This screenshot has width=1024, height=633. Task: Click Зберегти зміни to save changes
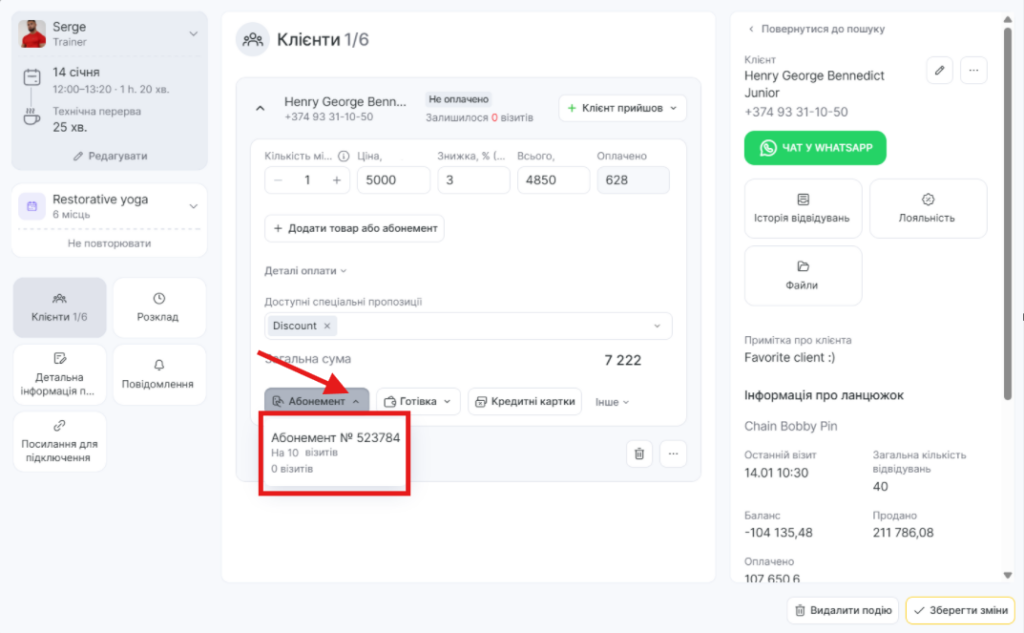[x=959, y=610]
